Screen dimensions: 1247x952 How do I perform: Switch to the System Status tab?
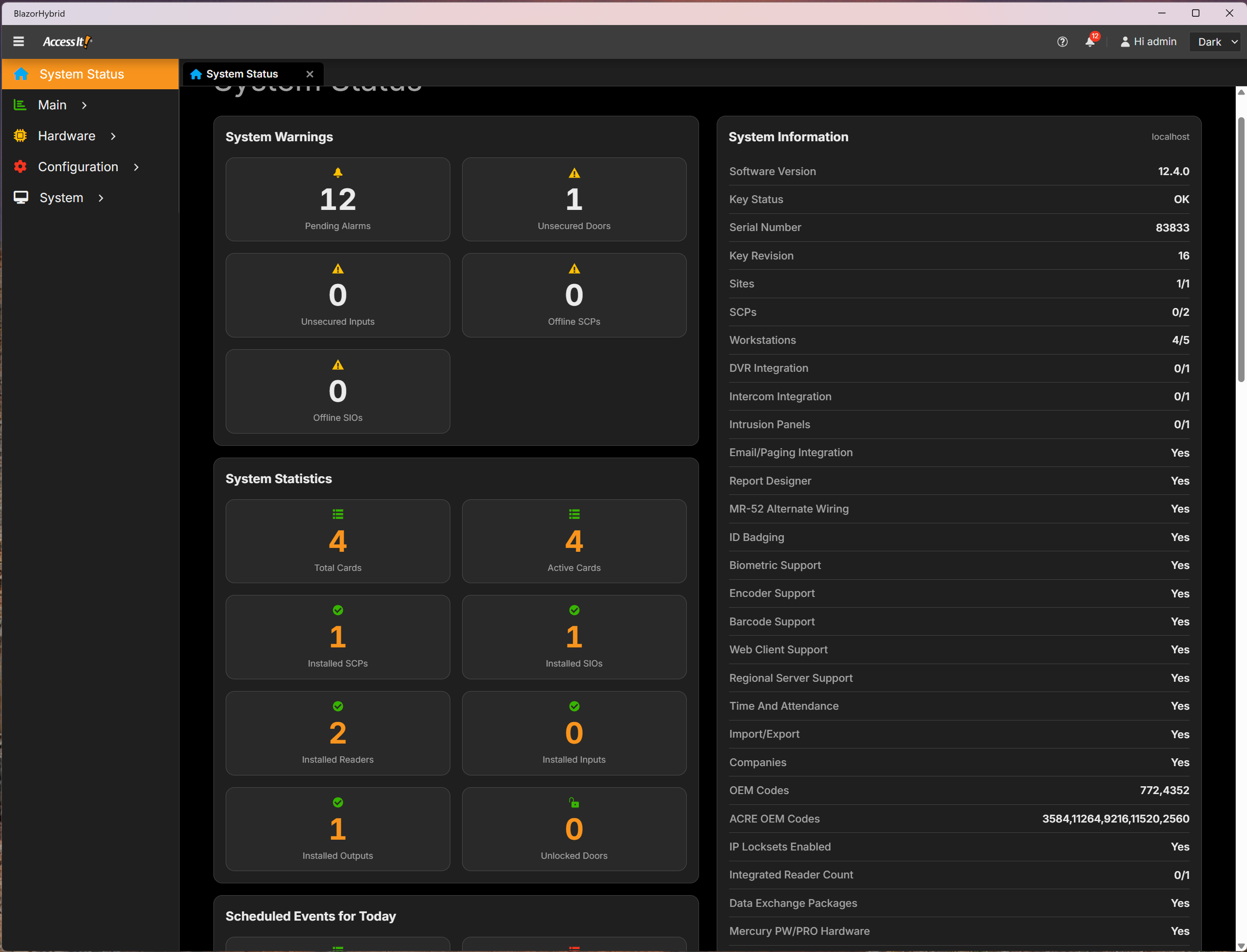coord(242,74)
